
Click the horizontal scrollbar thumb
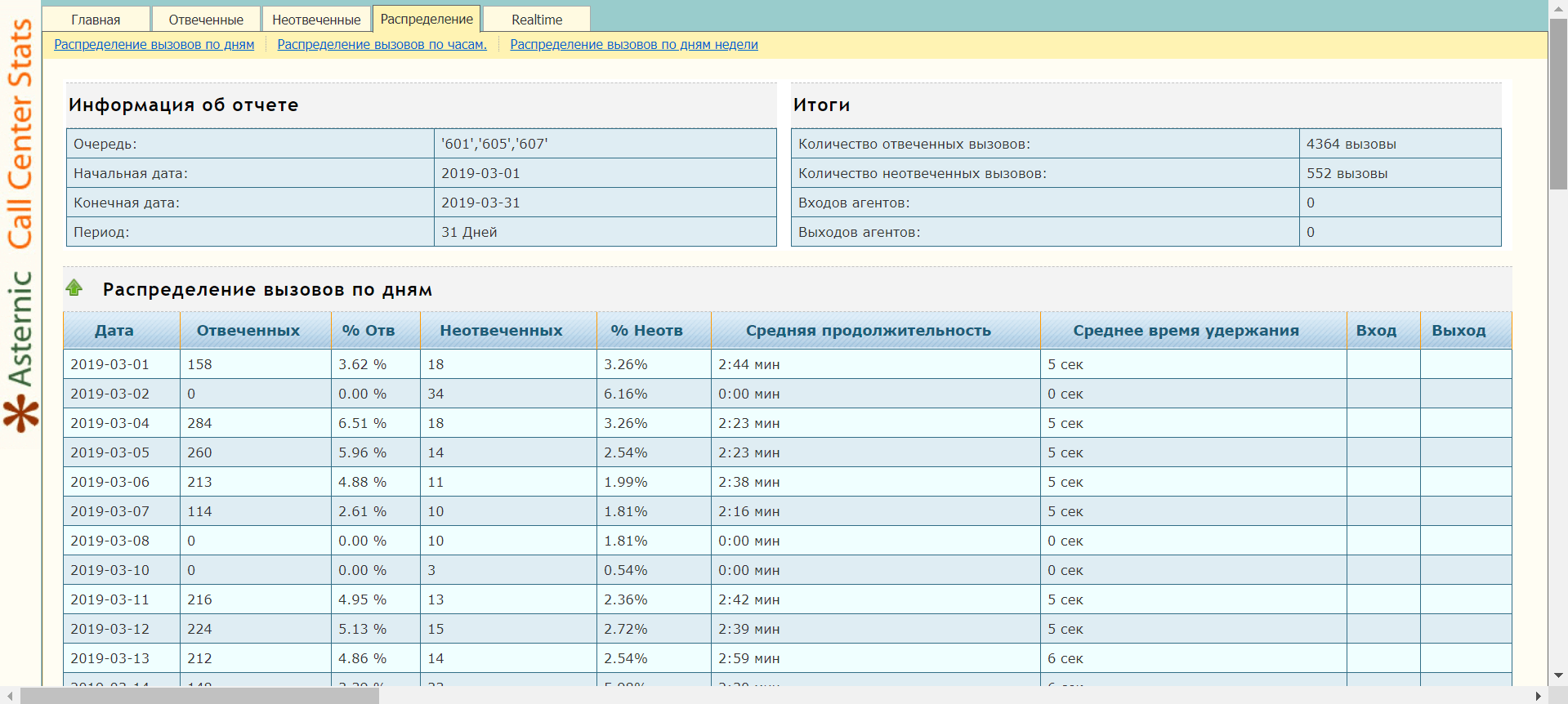[199, 696]
